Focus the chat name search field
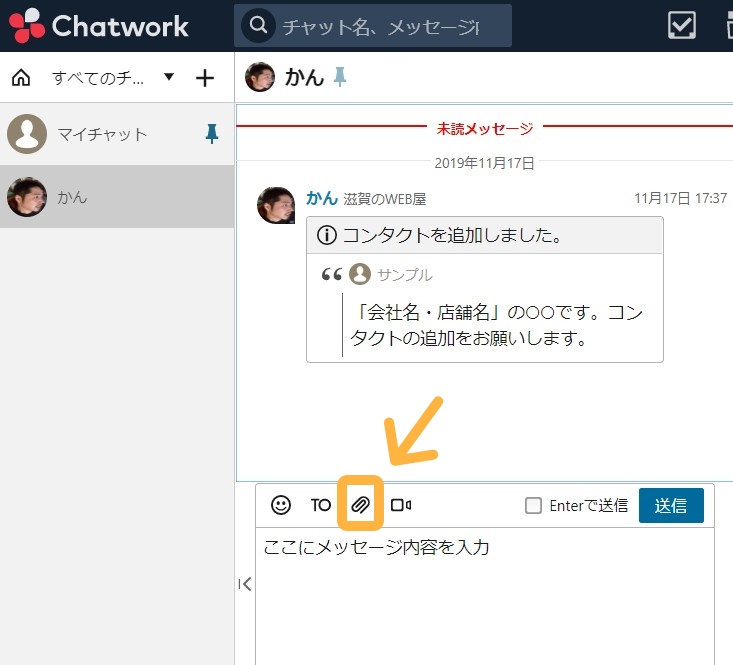This screenshot has width=733, height=665. coord(382,26)
